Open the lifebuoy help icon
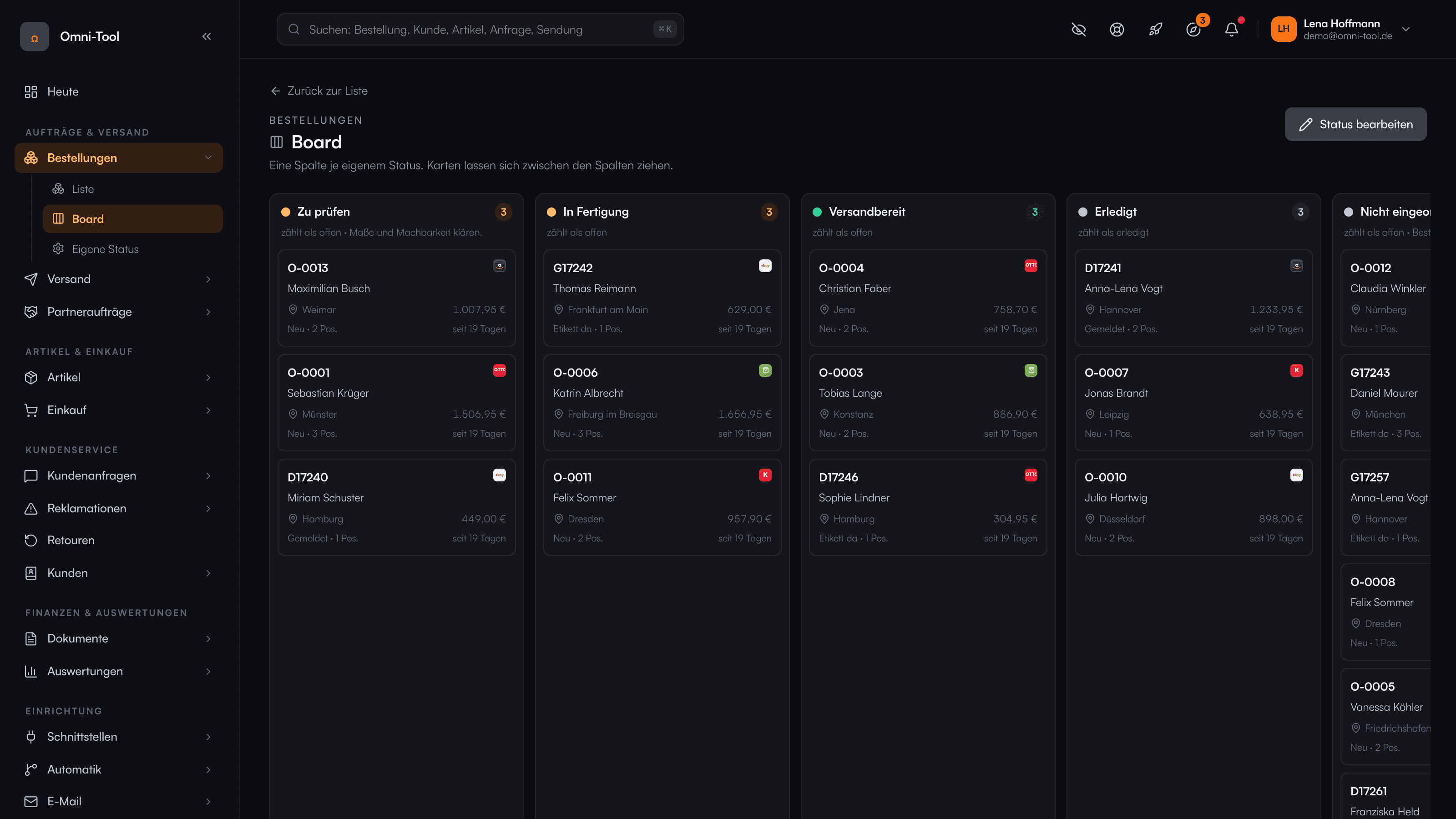This screenshot has height=819, width=1456. tap(1117, 30)
